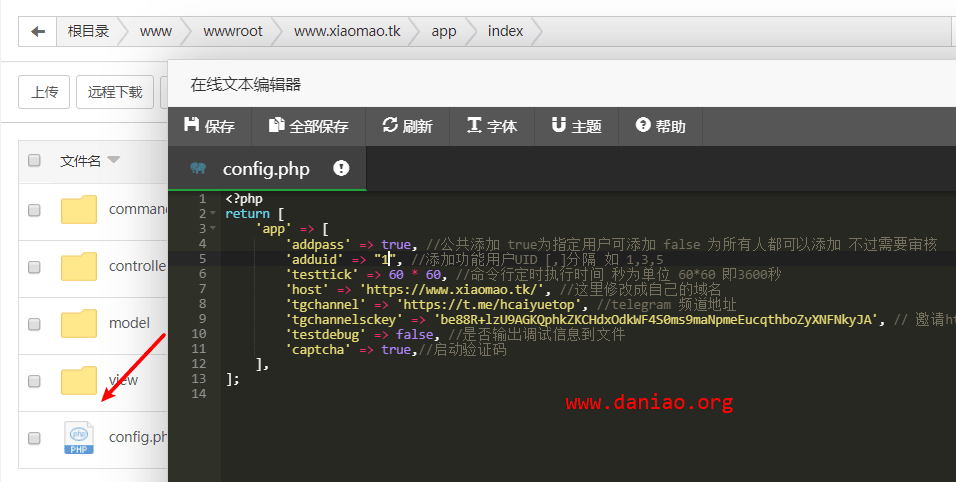
Task: Go to wwwroot in breadcrumb path
Action: (233, 31)
